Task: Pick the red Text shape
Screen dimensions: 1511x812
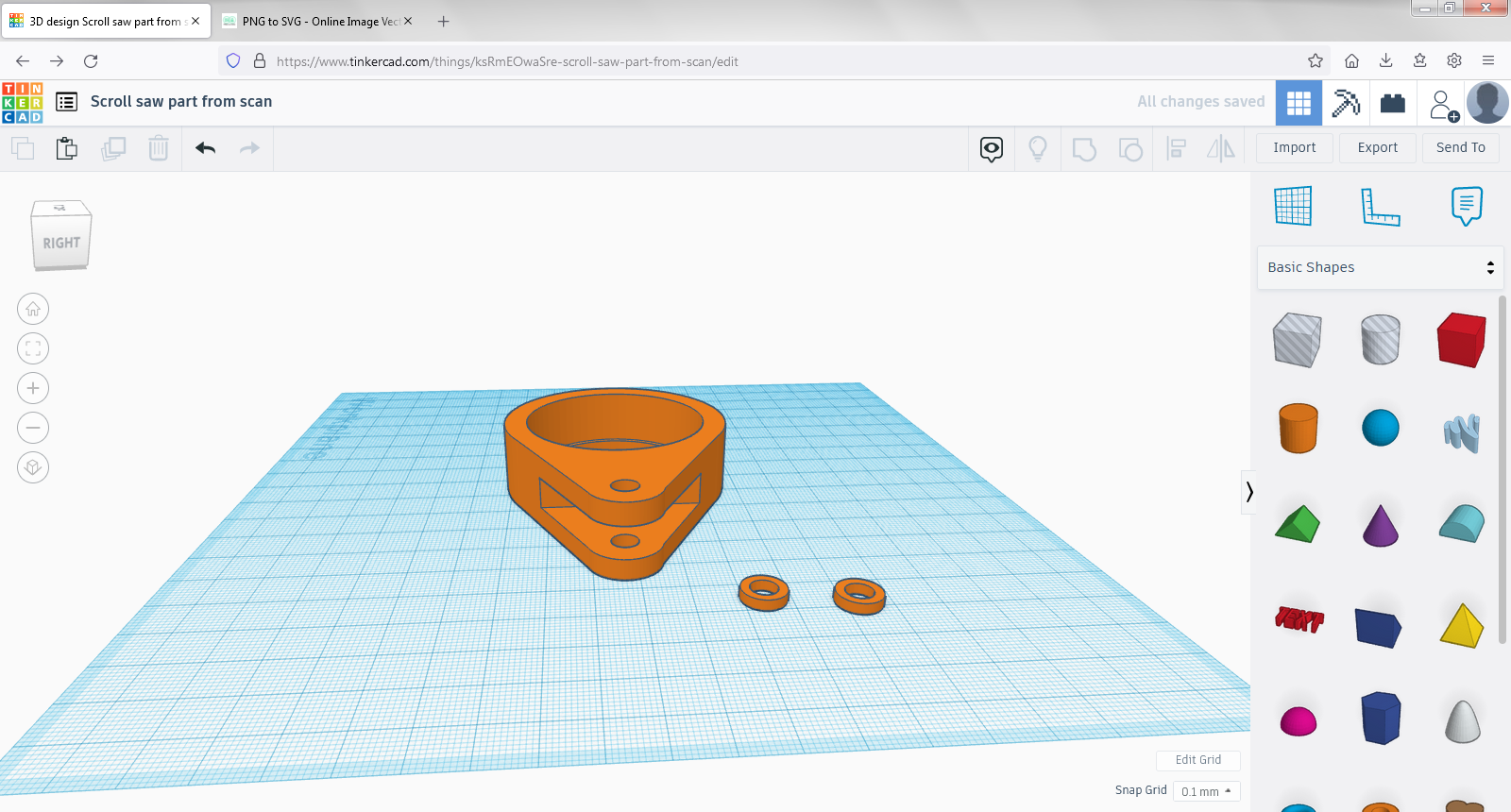Action: [x=1299, y=619]
